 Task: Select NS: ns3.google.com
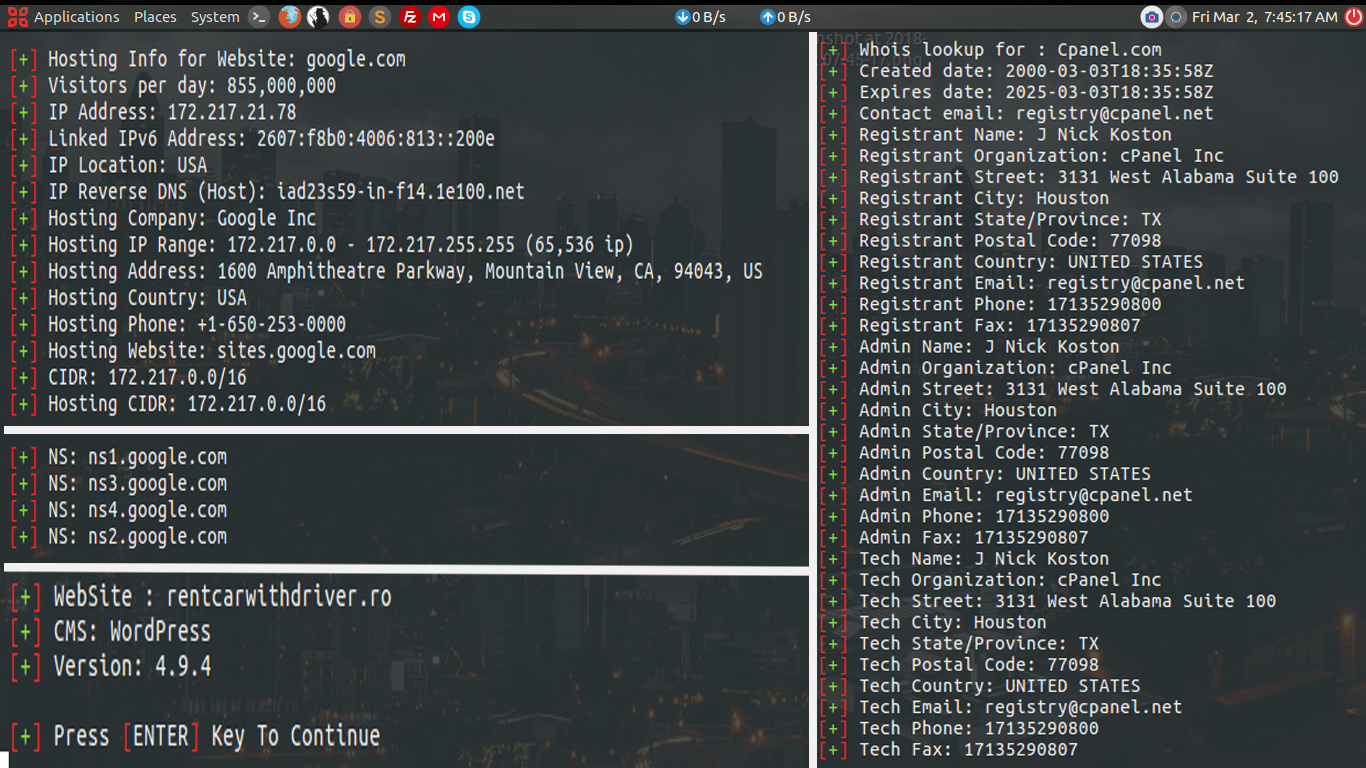(119, 484)
